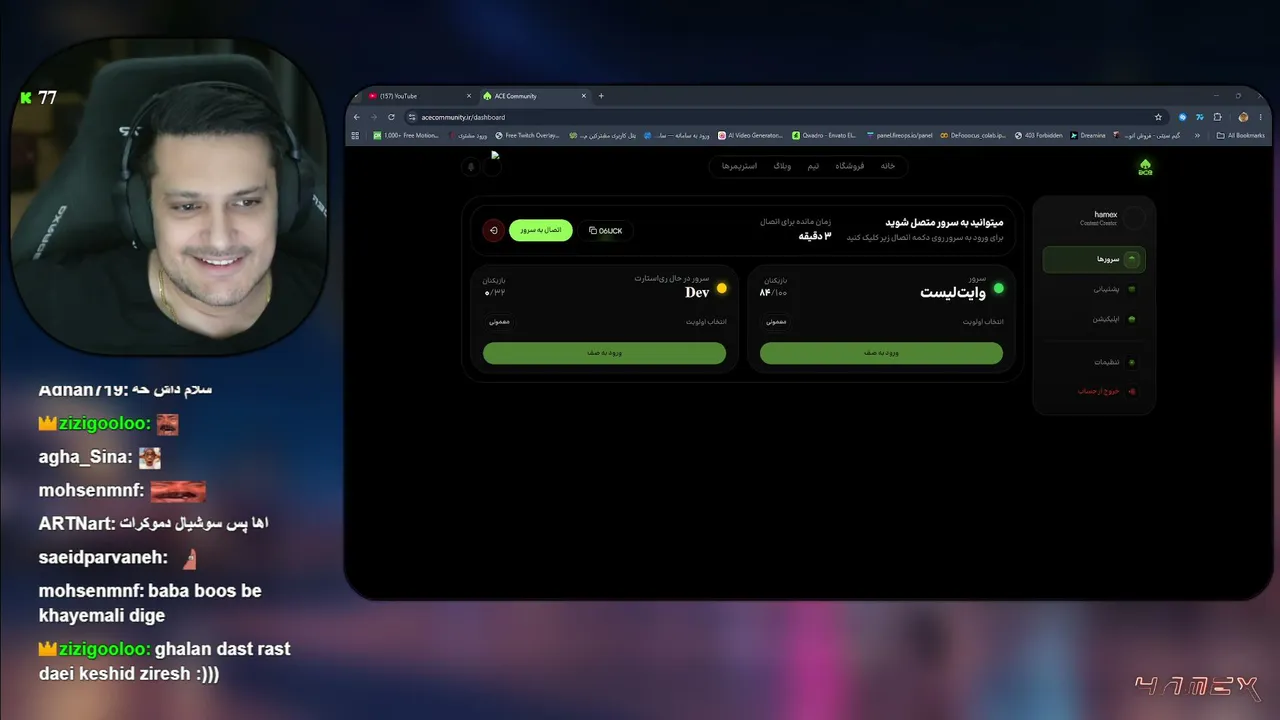
Task: Click the Dev server name text
Action: point(697,293)
